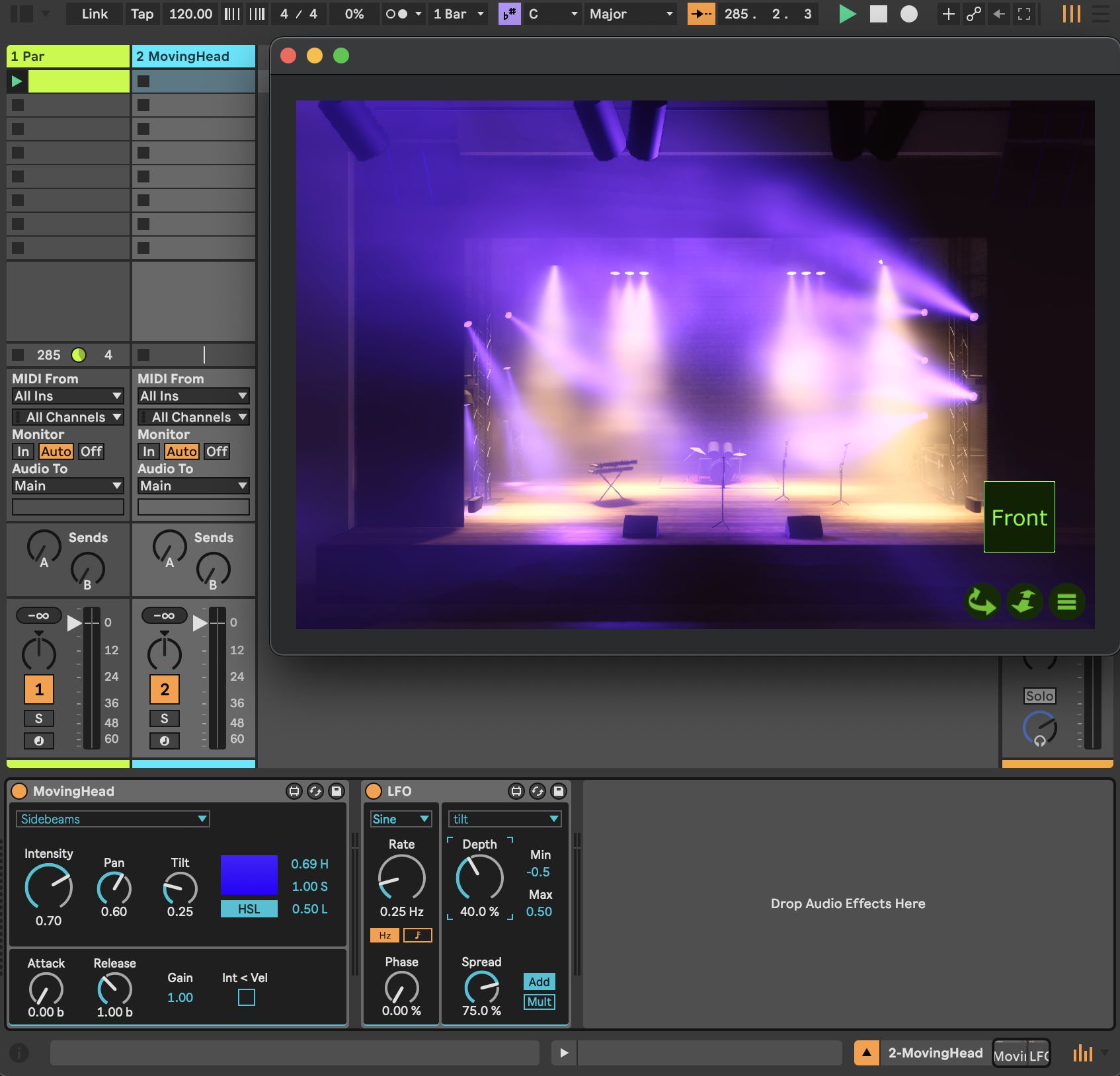
Task: Toggle track 2 activator button
Action: 165,689
